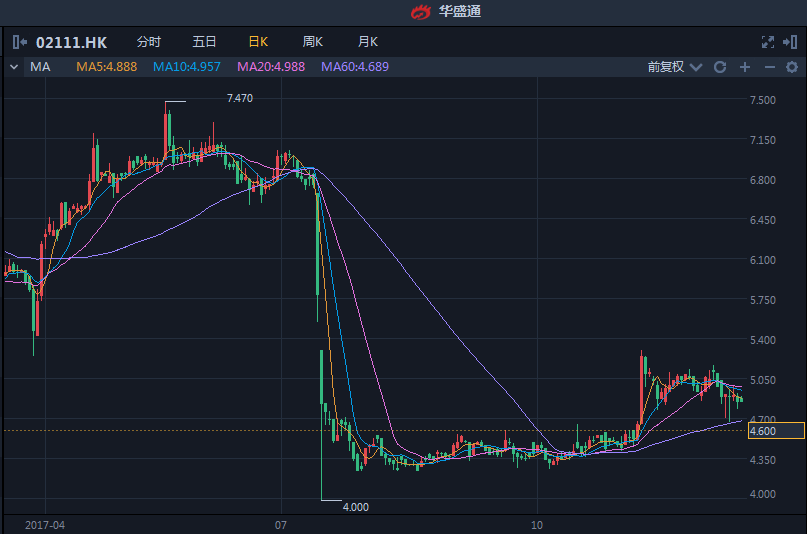Screen dimensions: 807x534
Task: Switch to the 周K tab
Action: point(313,42)
